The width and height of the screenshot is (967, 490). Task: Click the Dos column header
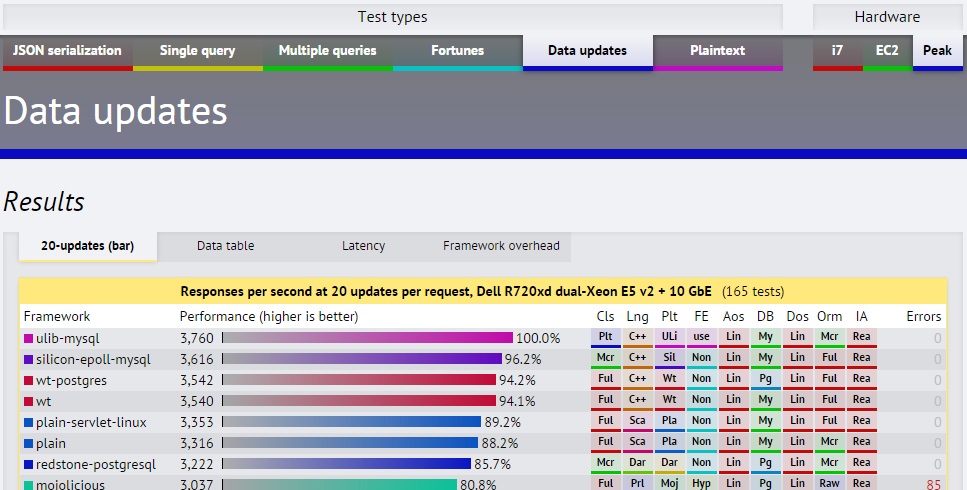pyautogui.click(x=797, y=316)
